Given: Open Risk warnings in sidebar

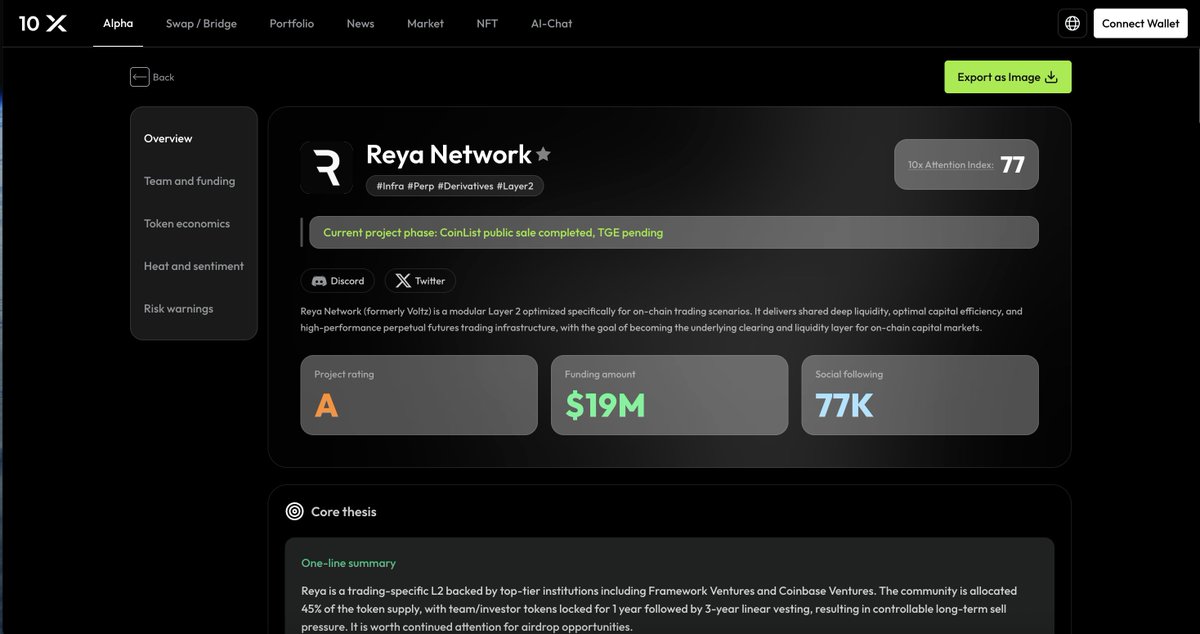Looking at the screenshot, I should 178,308.
